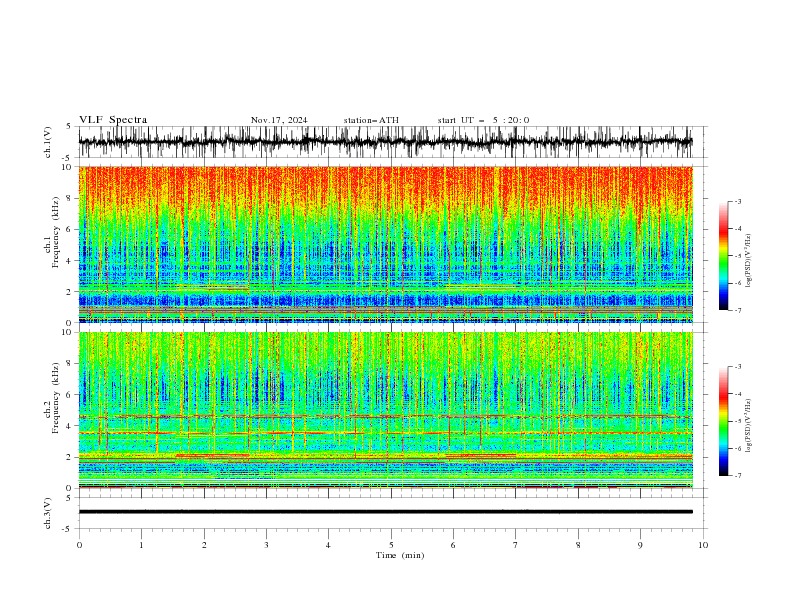The image size is (792, 612).
Task: Click the lower log(PSD)(V²/Hz) colorbar label
Action: [748, 426]
